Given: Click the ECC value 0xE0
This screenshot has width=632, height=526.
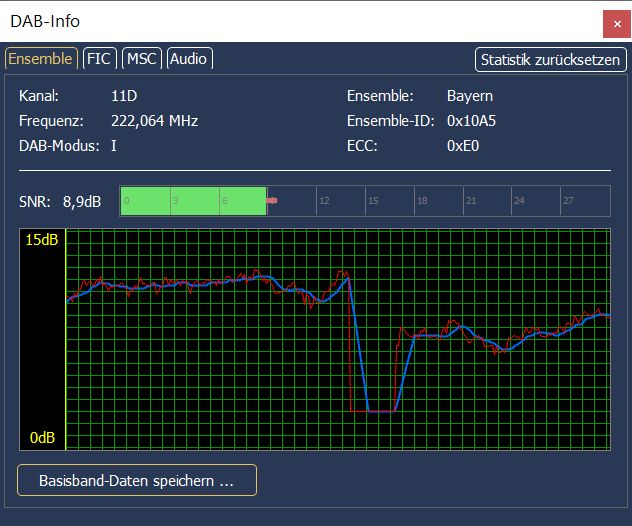Looking at the screenshot, I should (463, 145).
